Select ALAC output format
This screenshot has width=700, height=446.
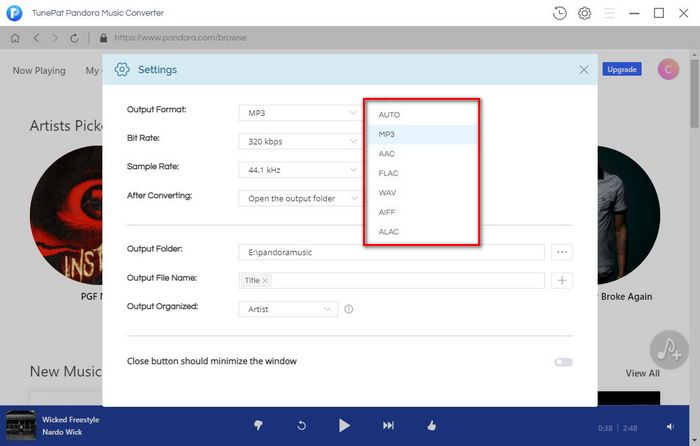(421, 232)
